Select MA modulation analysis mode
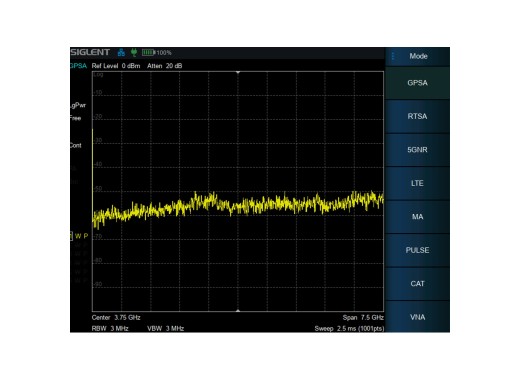 417,217
